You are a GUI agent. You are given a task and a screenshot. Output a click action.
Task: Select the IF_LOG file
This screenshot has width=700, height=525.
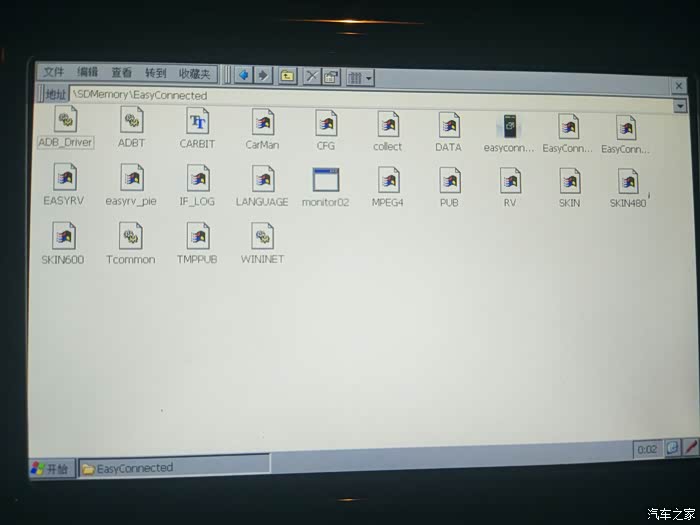pos(197,186)
